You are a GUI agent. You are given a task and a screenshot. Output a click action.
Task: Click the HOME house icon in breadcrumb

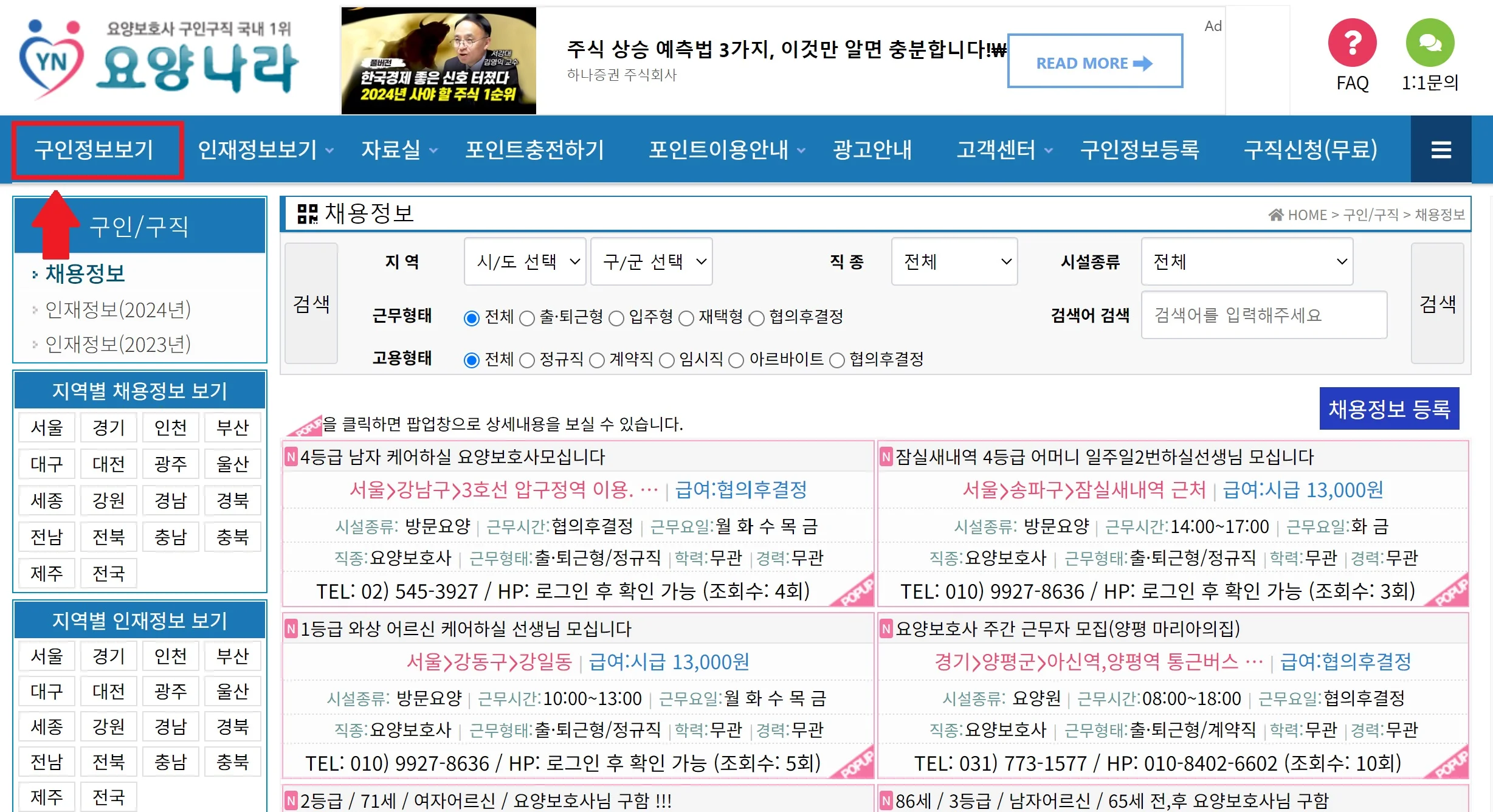(x=1275, y=215)
